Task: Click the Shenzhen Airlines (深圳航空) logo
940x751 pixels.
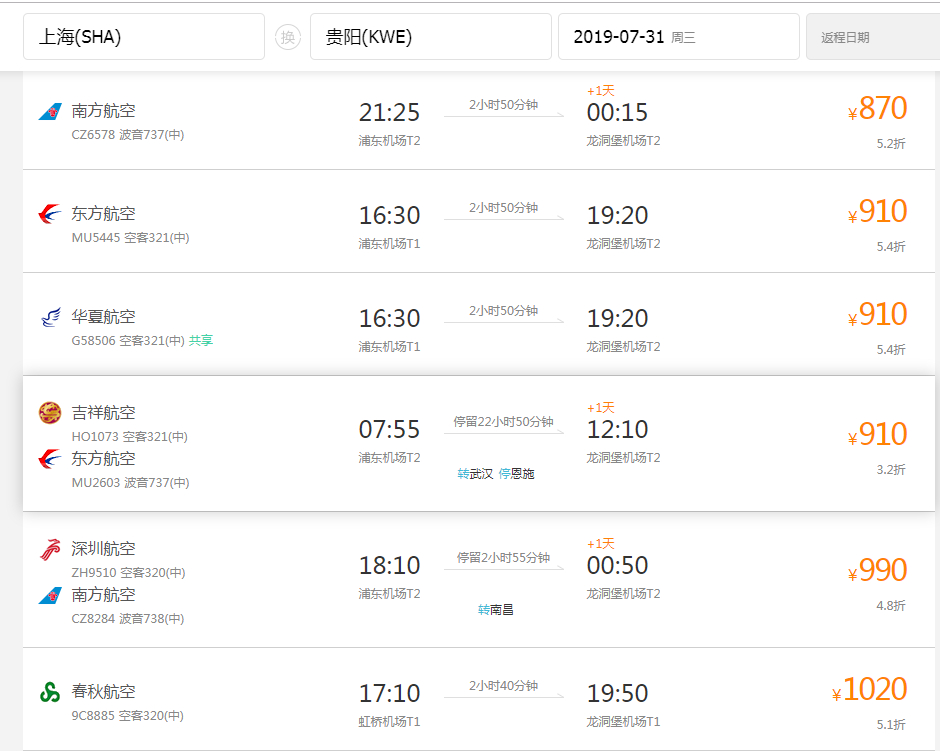Action: [50, 549]
